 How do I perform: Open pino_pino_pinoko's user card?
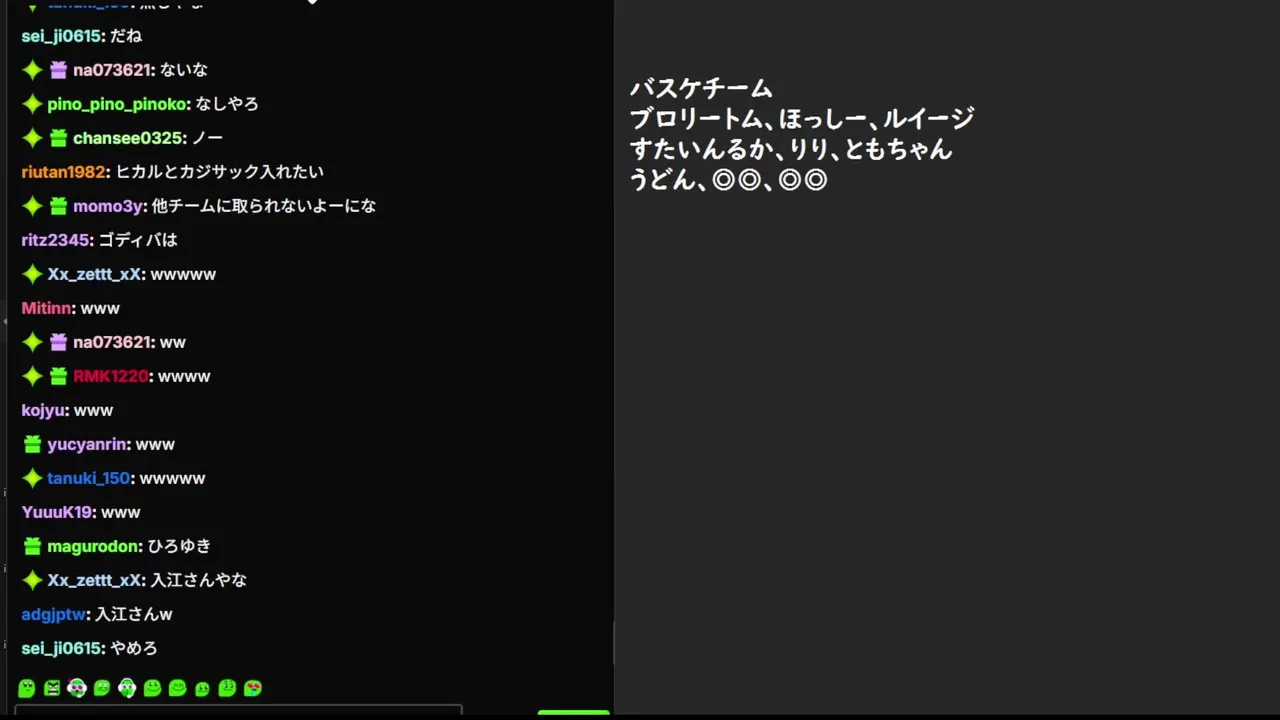point(117,104)
